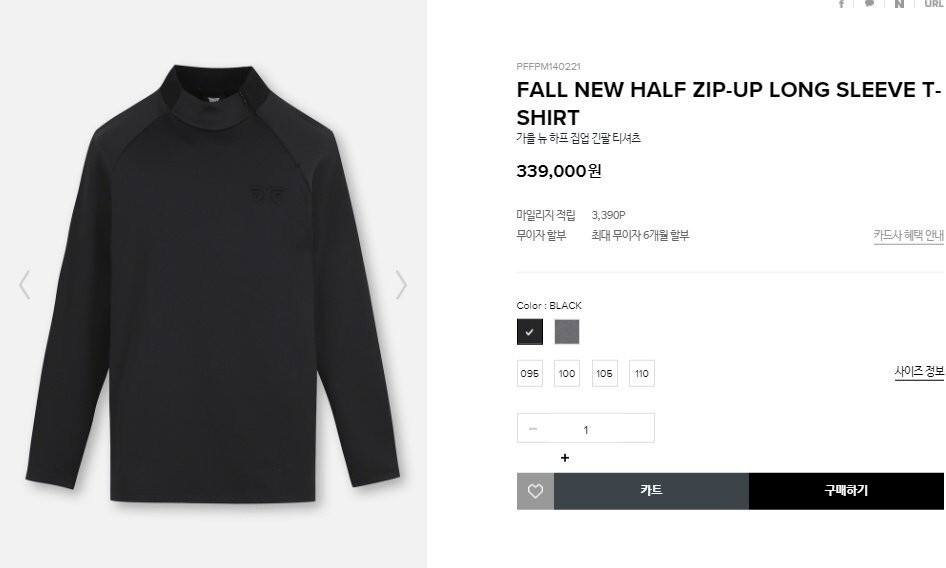Viewport: 946px width, 568px height.
Task: Choose size 095
Action: pyautogui.click(x=530, y=373)
